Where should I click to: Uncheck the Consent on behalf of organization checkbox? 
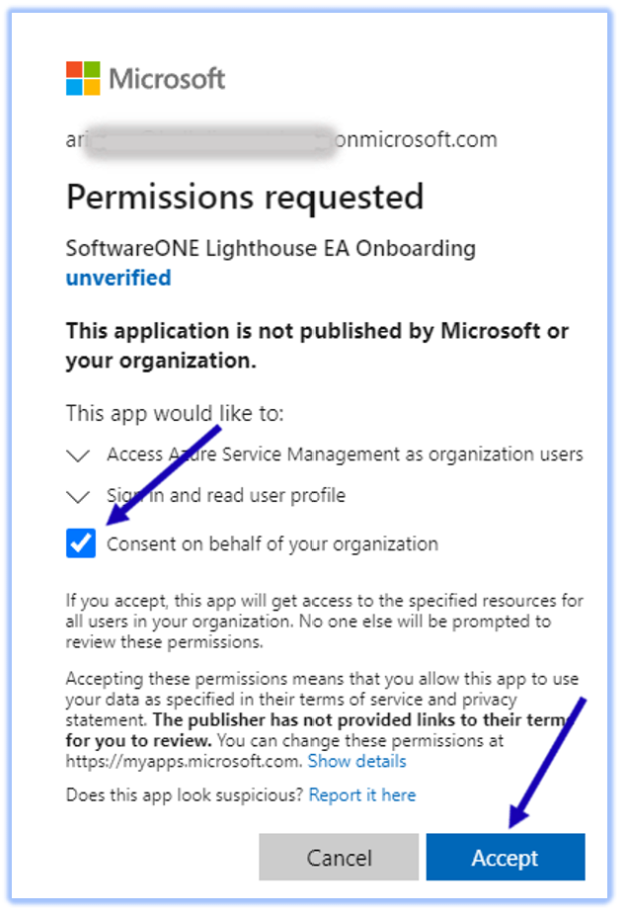coord(80,544)
